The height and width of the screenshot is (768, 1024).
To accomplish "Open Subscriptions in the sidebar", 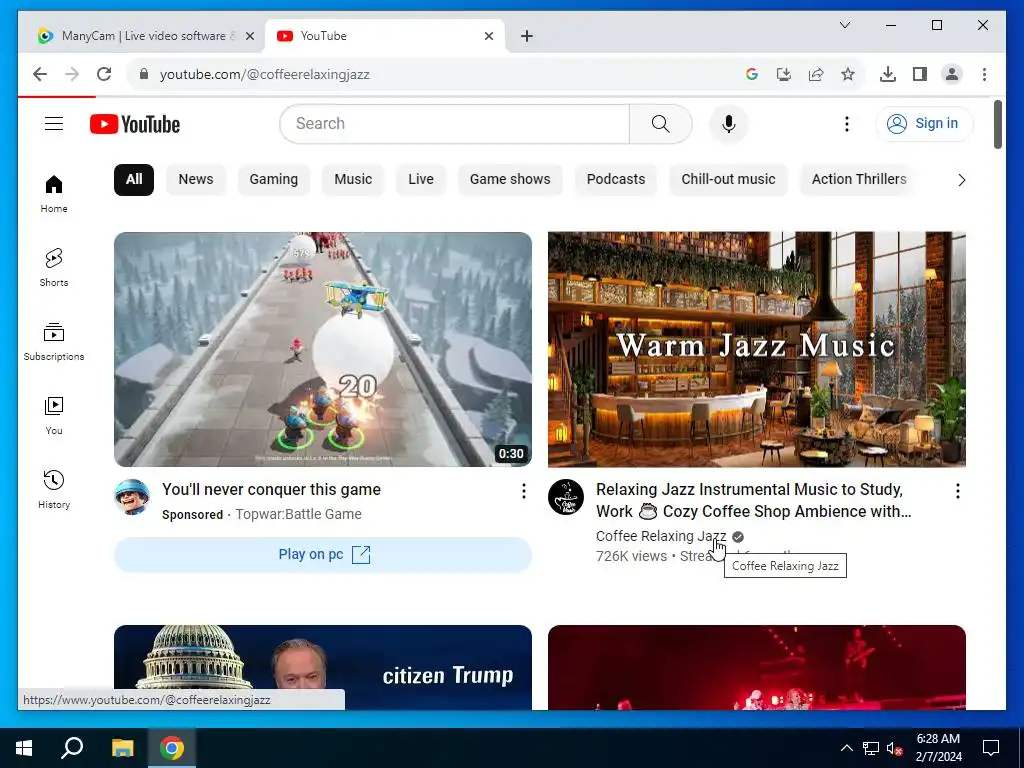I will pyautogui.click(x=54, y=342).
